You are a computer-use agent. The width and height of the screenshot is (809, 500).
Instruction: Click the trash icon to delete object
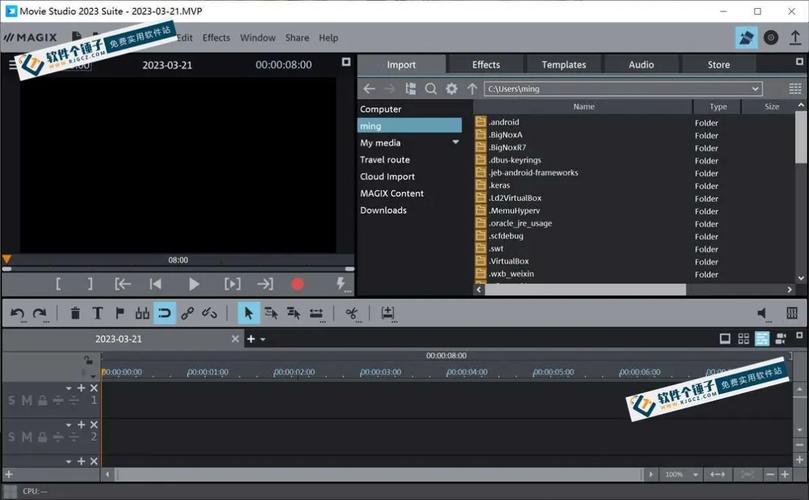pyautogui.click(x=75, y=313)
